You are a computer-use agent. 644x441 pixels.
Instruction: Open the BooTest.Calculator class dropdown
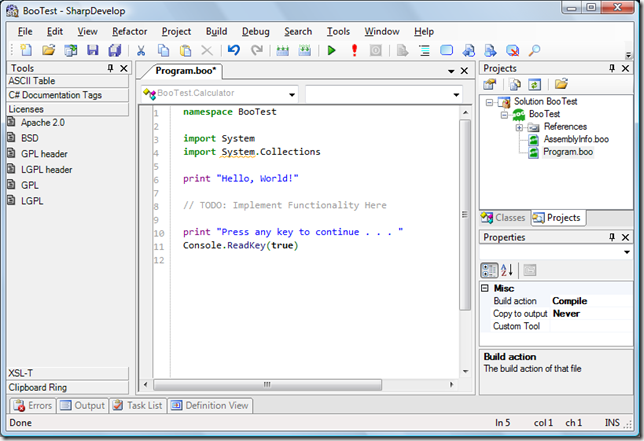click(x=292, y=95)
